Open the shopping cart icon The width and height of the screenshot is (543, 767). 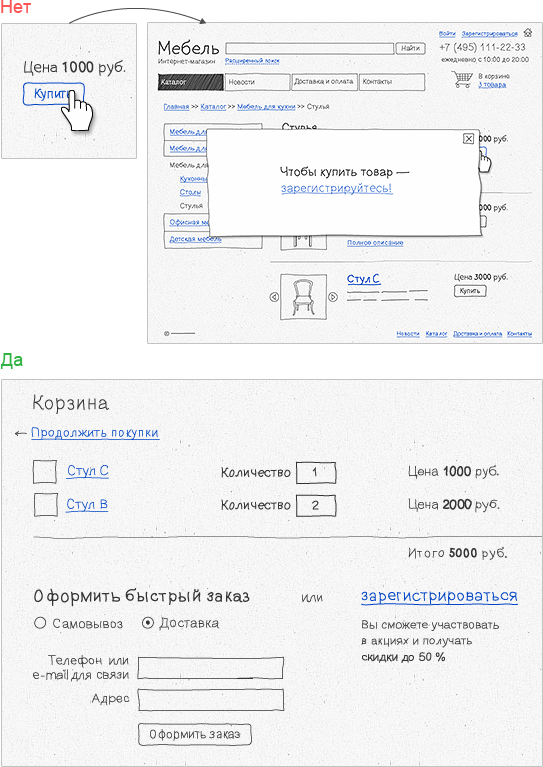(x=462, y=80)
